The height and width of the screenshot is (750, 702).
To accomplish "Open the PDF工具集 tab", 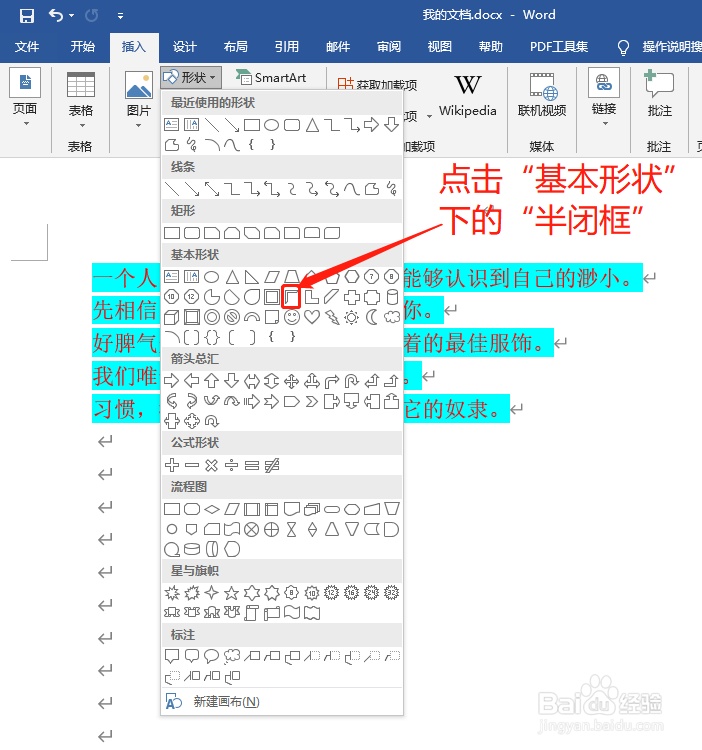I will 559,47.
